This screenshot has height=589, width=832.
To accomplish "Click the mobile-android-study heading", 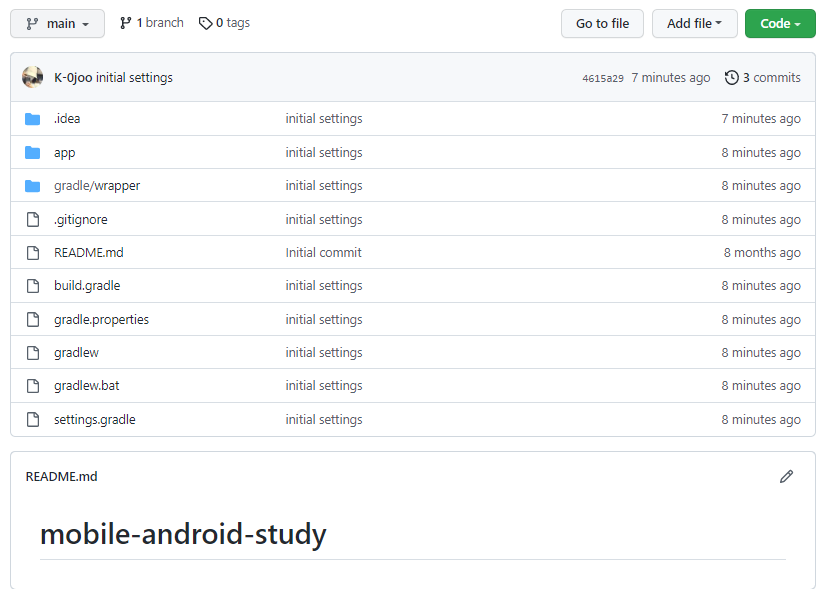I will click(183, 534).
